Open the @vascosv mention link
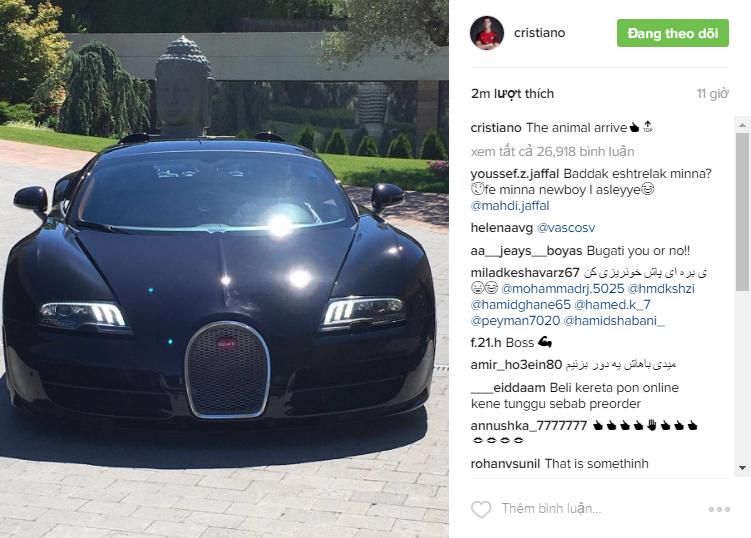Screen dimensions: 751x538 click(566, 228)
